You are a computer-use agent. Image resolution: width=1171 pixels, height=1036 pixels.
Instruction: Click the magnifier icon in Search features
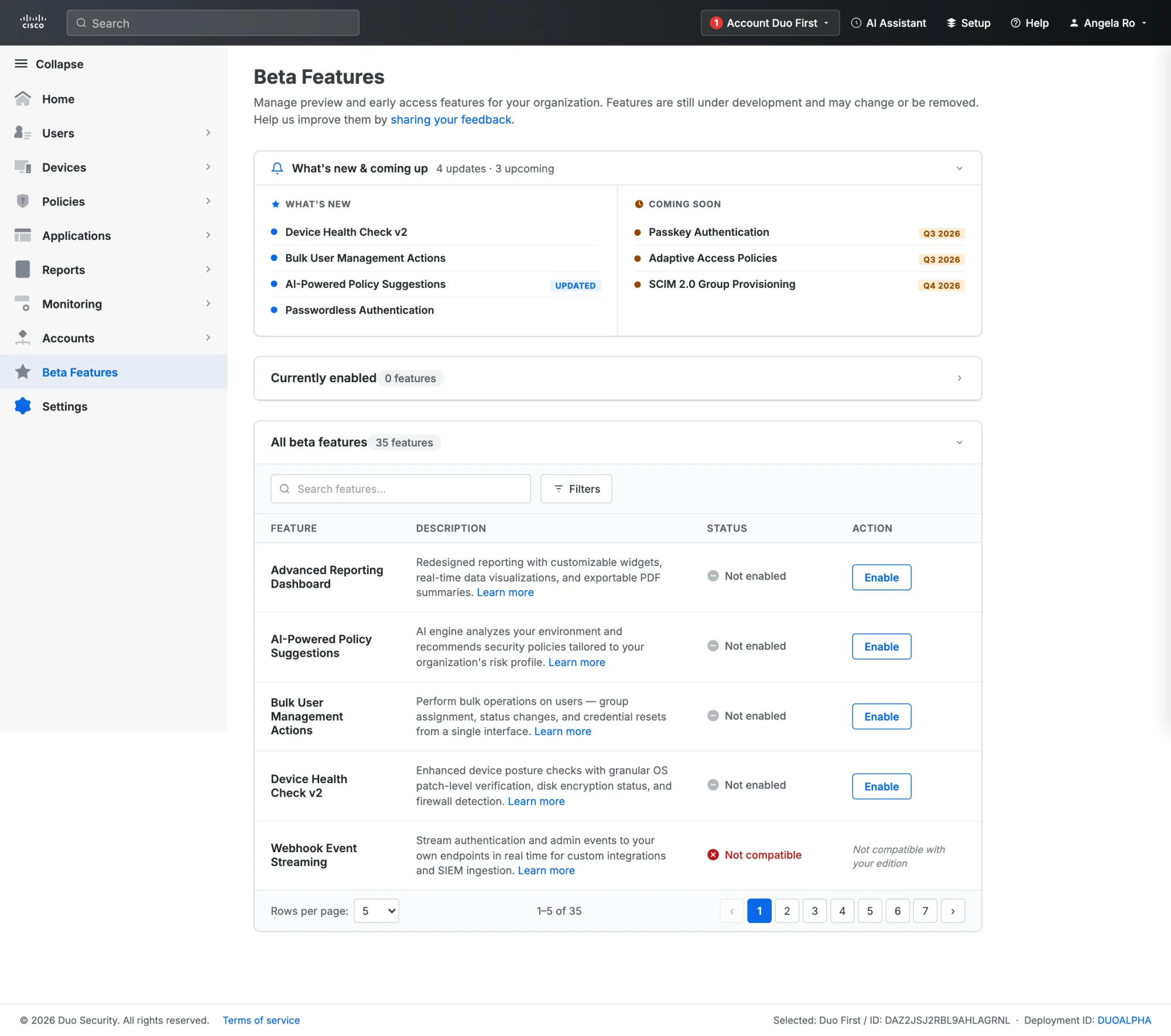tap(285, 489)
